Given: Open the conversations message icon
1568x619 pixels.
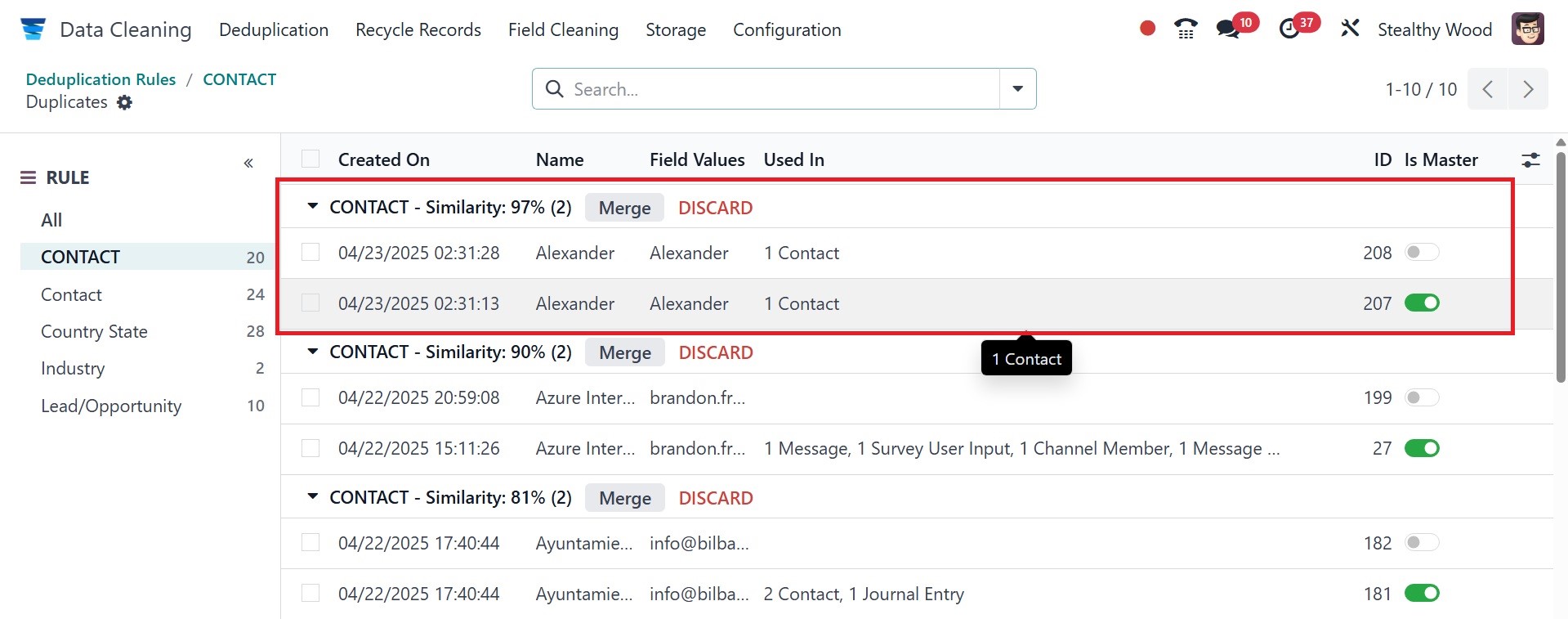Looking at the screenshot, I should pos(1227,29).
